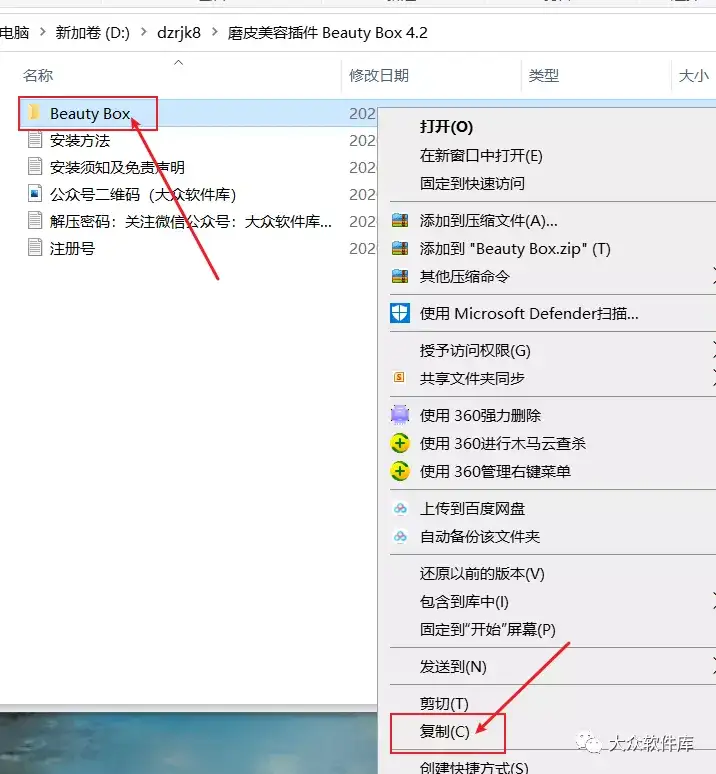This screenshot has width=716, height=774.
Task: Select the 解压密码：关注微信公众号 file name
Action: [190, 221]
